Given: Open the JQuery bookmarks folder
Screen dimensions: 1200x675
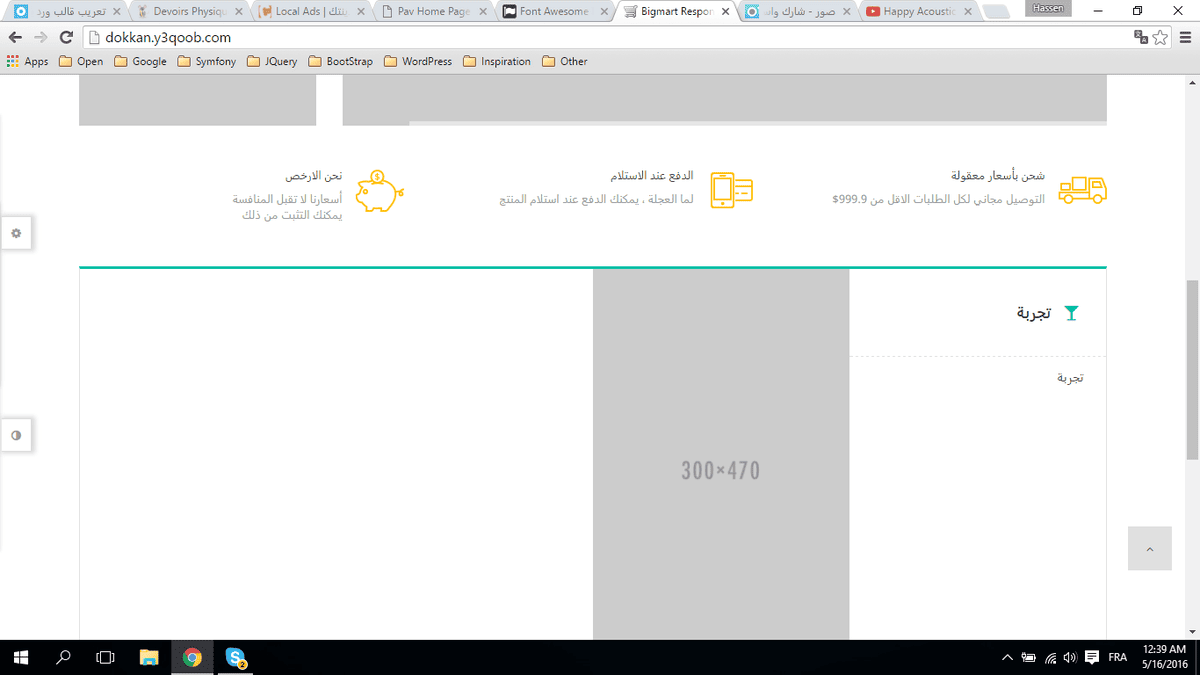Looking at the screenshot, I should (x=272, y=61).
